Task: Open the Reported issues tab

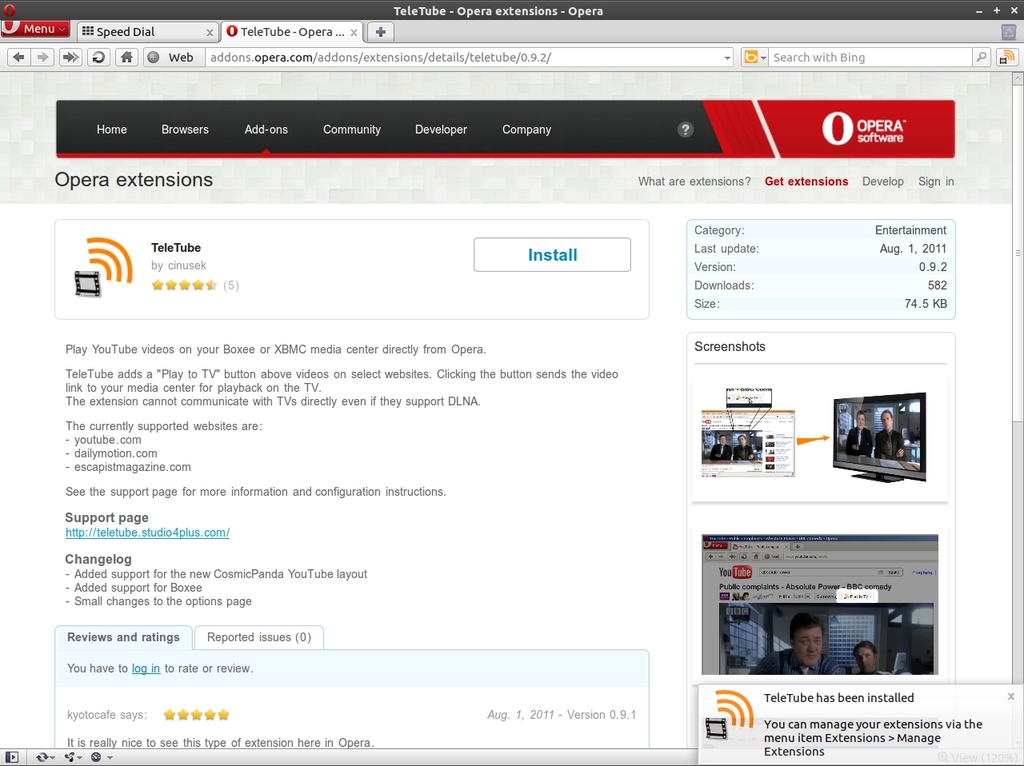Action: (x=259, y=637)
